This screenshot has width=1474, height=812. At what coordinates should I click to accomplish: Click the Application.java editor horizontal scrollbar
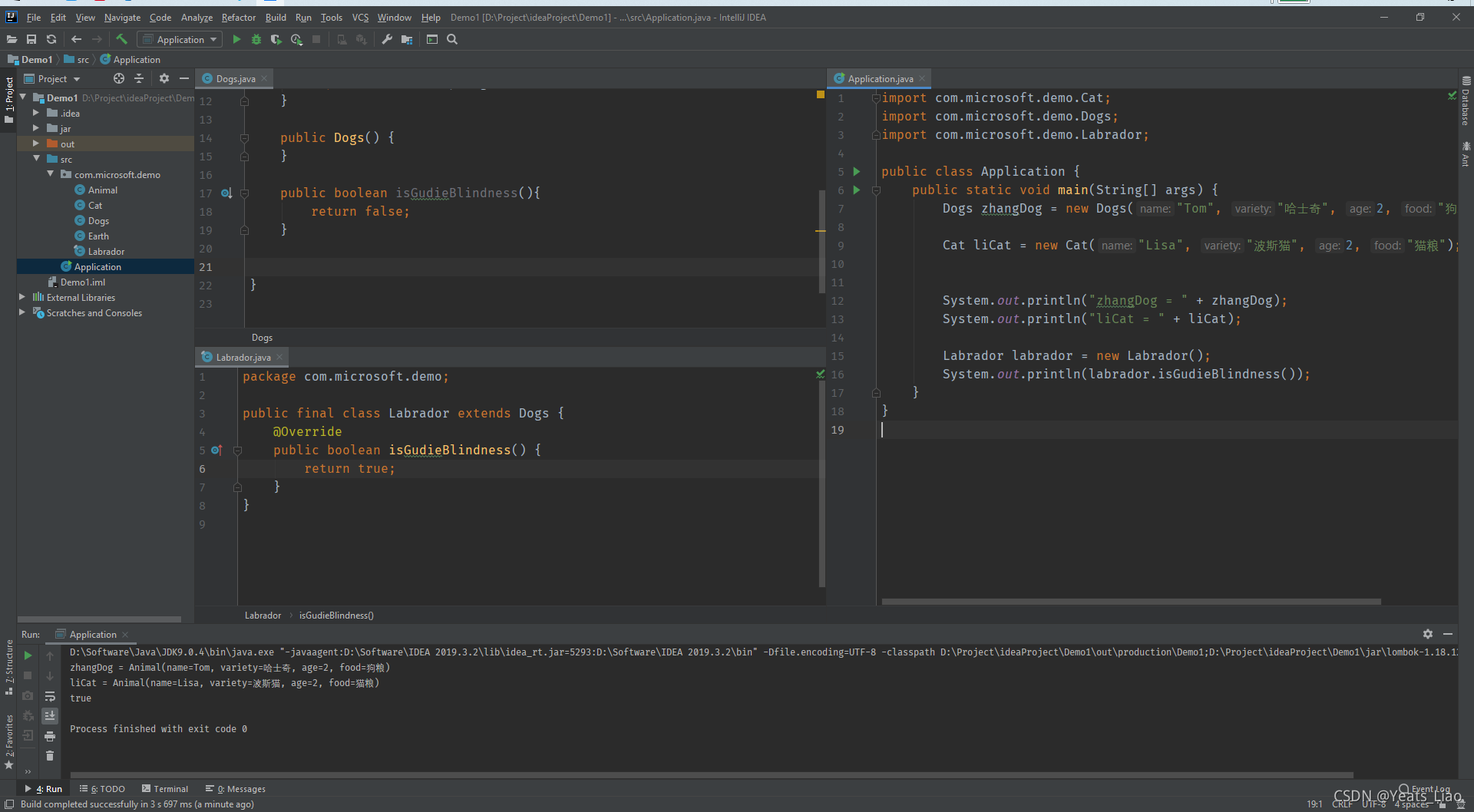[x=1130, y=602]
